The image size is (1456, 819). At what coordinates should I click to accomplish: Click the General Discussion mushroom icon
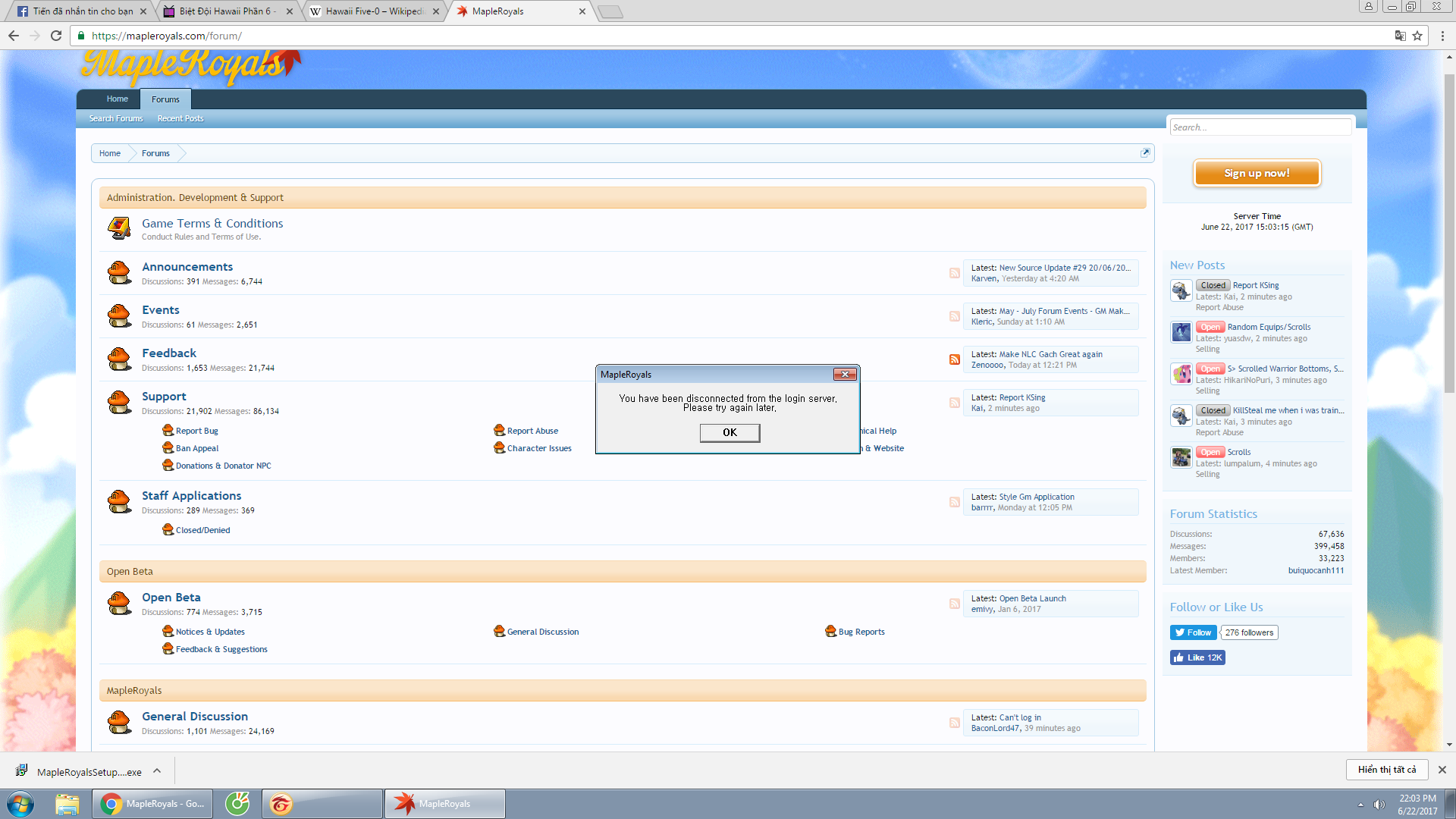(119, 722)
